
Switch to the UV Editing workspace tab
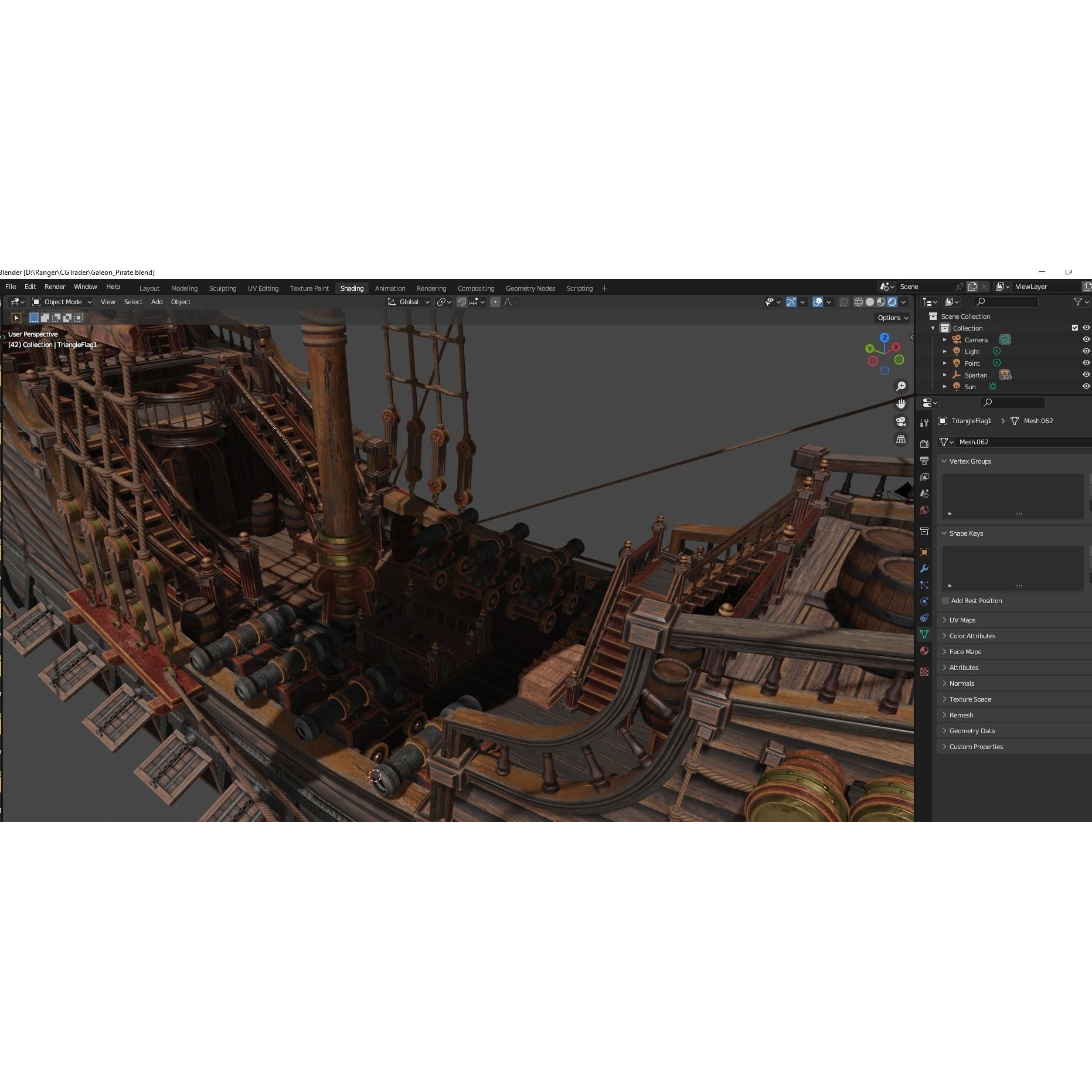263,288
